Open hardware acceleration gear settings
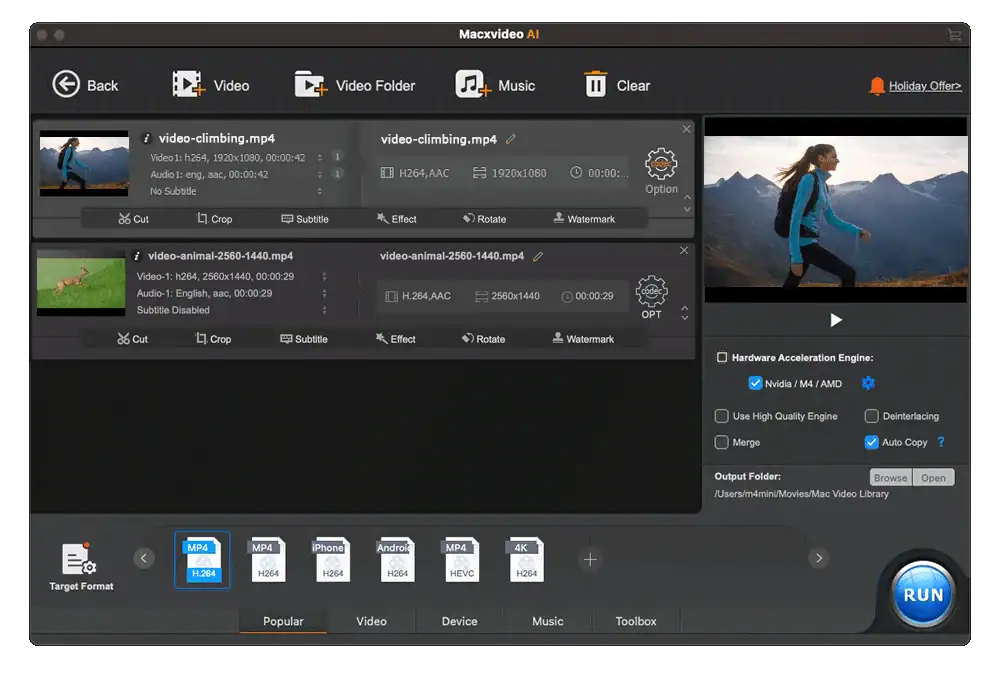Viewport: 1000px width, 682px height. 868,383
